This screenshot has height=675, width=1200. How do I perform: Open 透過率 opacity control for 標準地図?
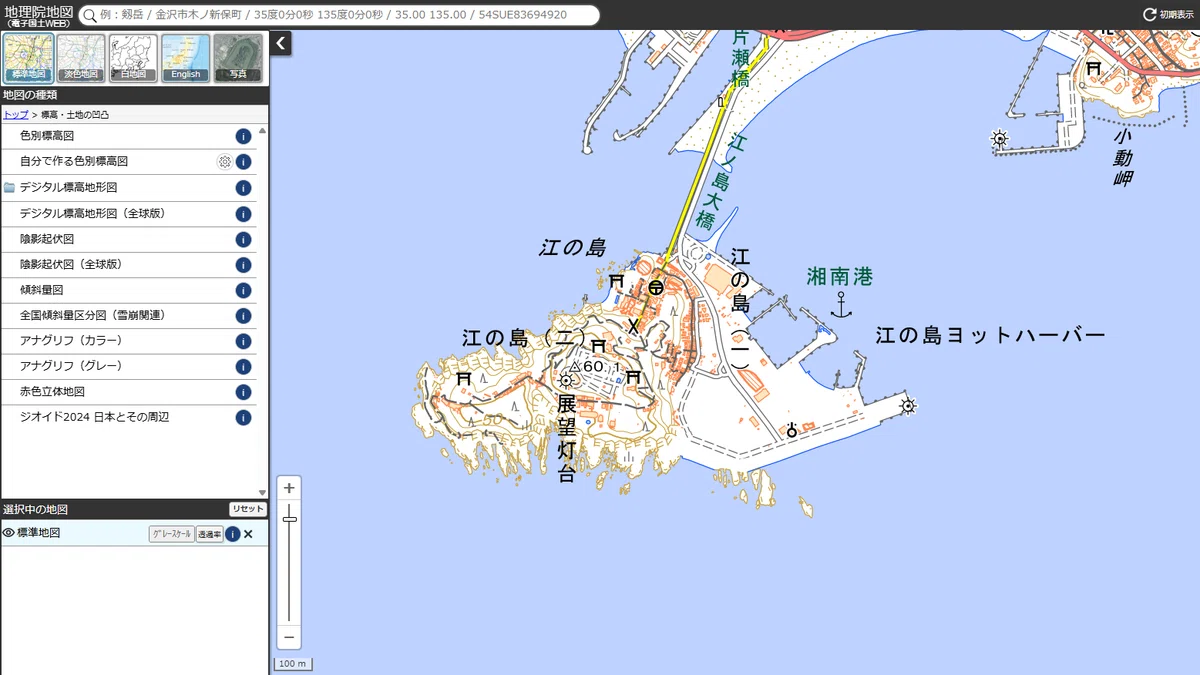209,534
